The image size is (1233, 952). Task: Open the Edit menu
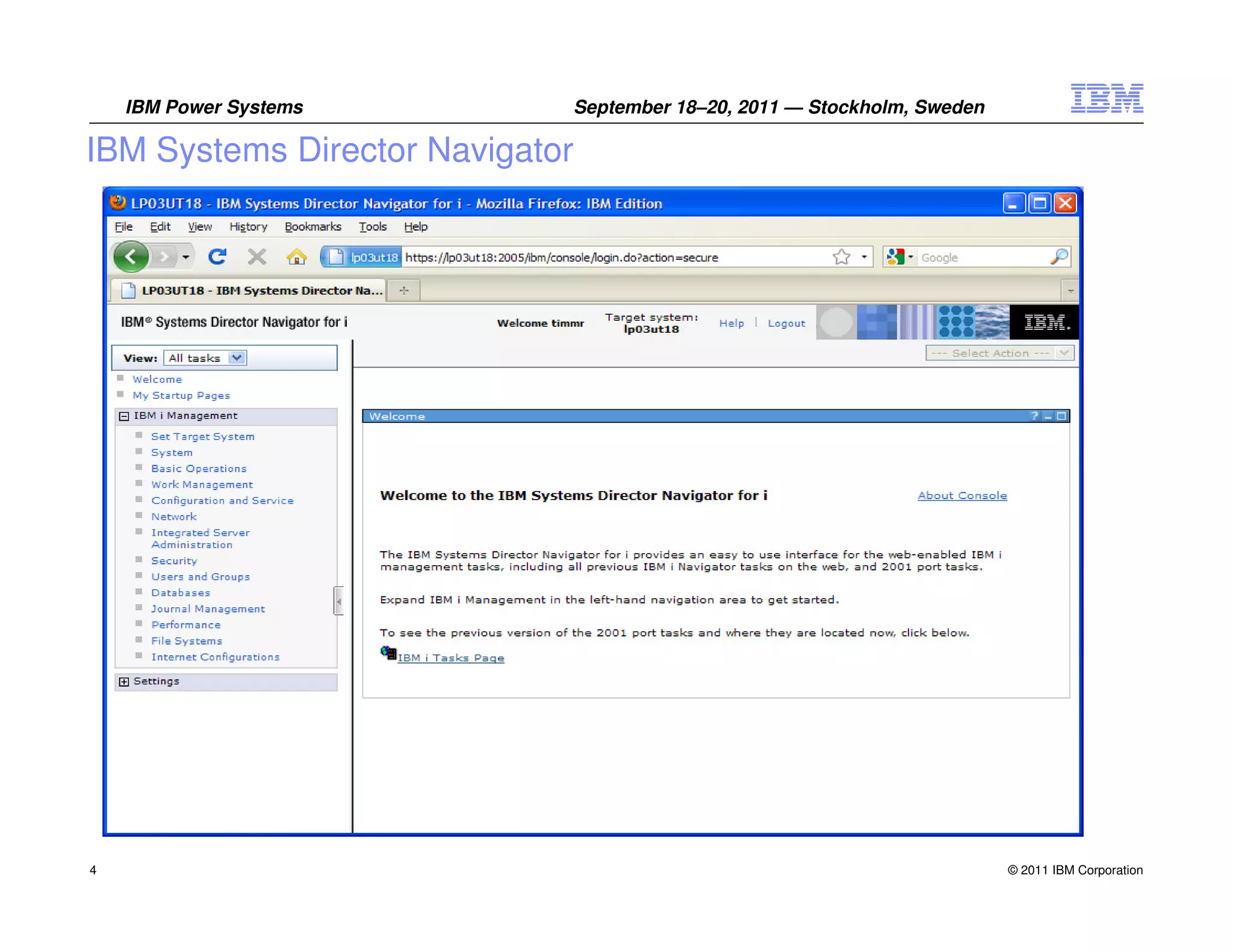pyautogui.click(x=160, y=227)
